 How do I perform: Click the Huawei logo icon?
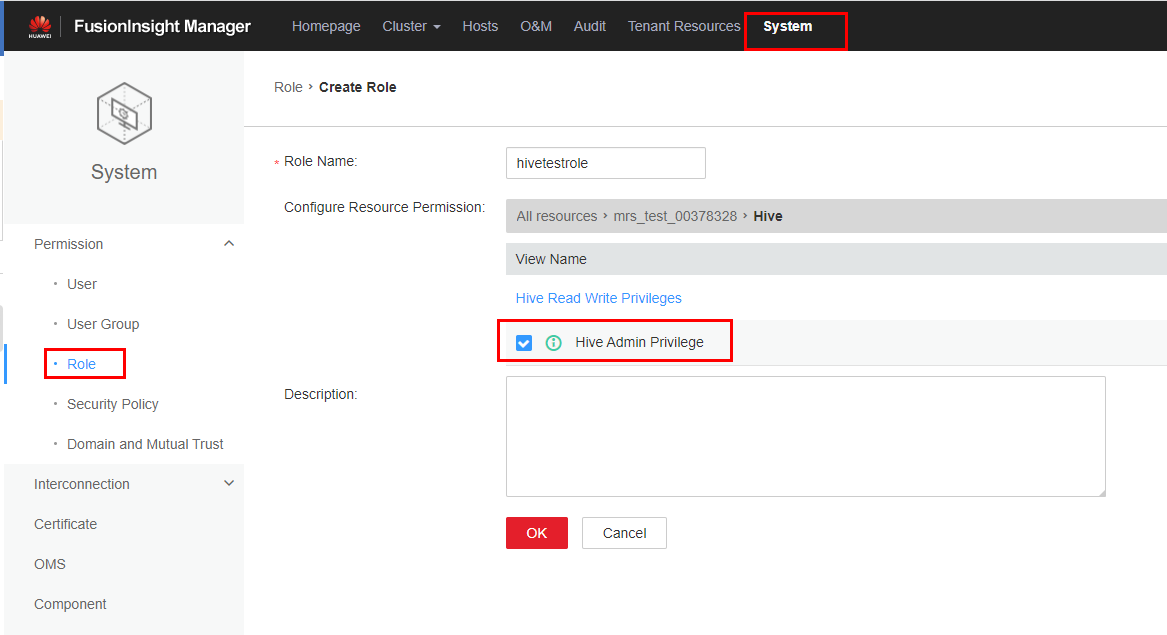tap(40, 26)
